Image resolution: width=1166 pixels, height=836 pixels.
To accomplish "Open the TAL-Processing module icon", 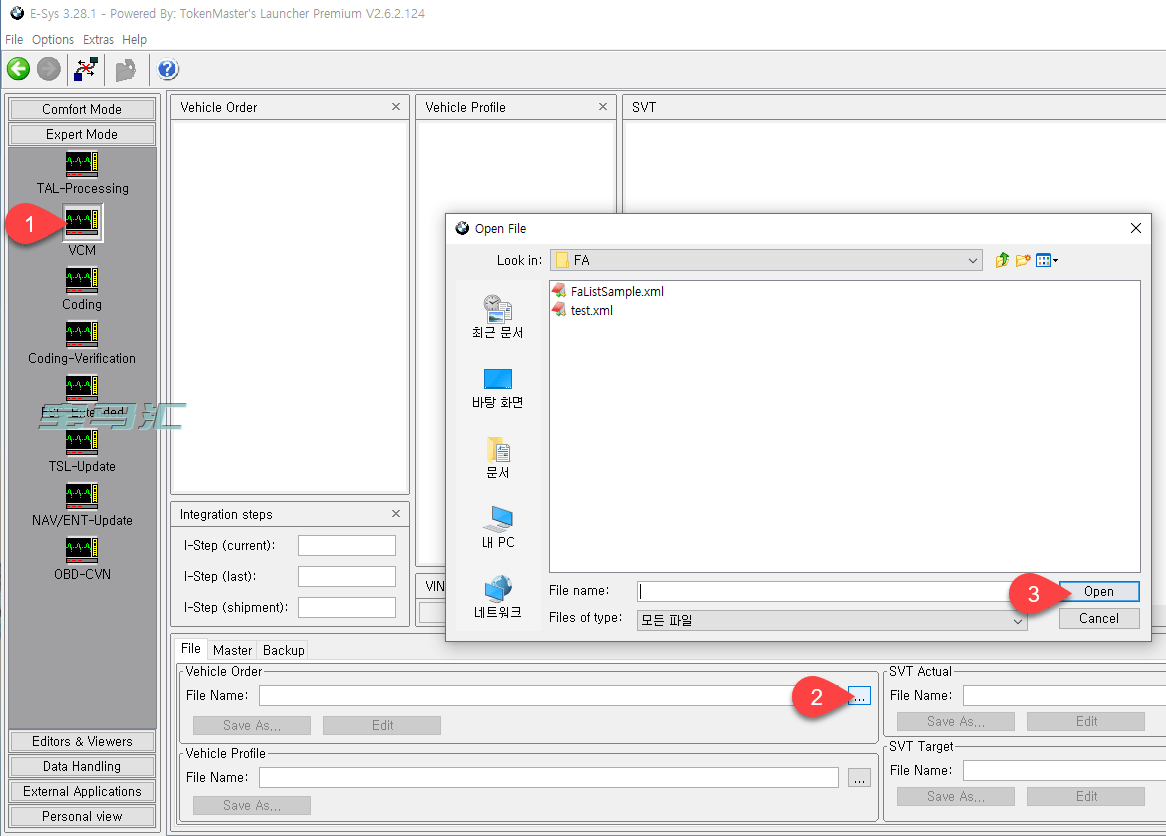I will pos(82,164).
